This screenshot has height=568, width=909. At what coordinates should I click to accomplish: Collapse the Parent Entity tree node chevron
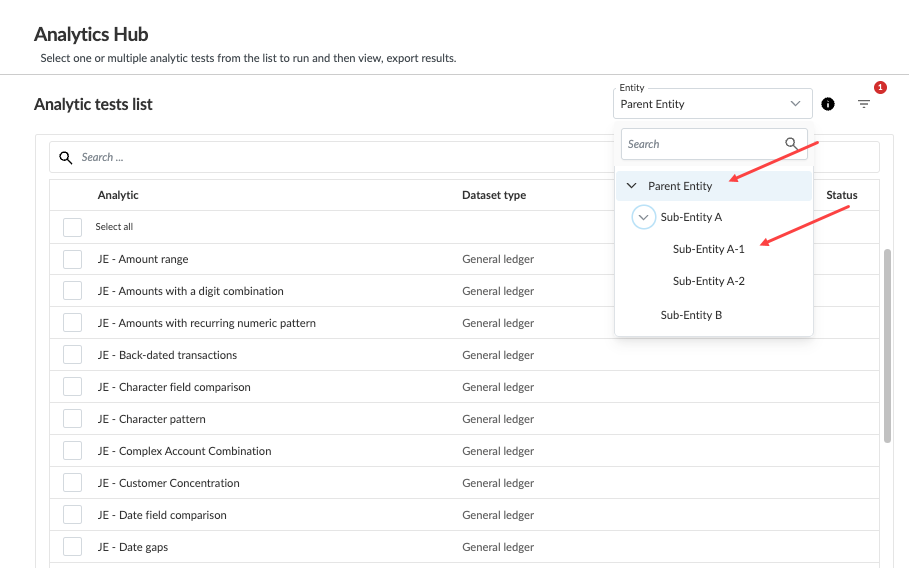(631, 186)
